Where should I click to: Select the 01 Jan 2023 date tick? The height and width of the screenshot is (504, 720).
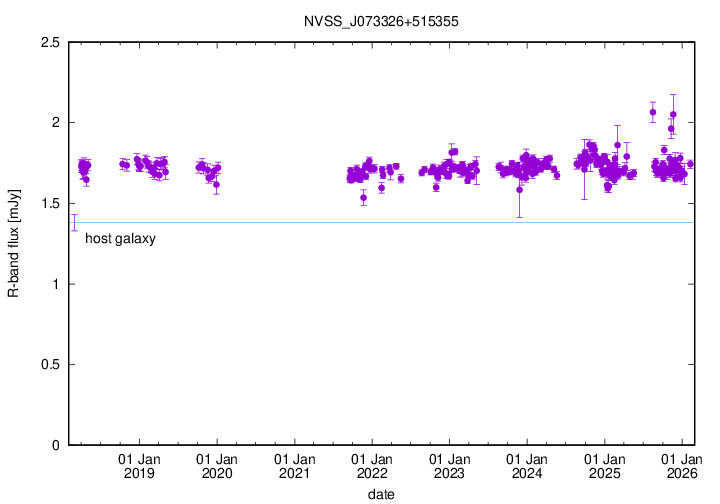(x=449, y=464)
